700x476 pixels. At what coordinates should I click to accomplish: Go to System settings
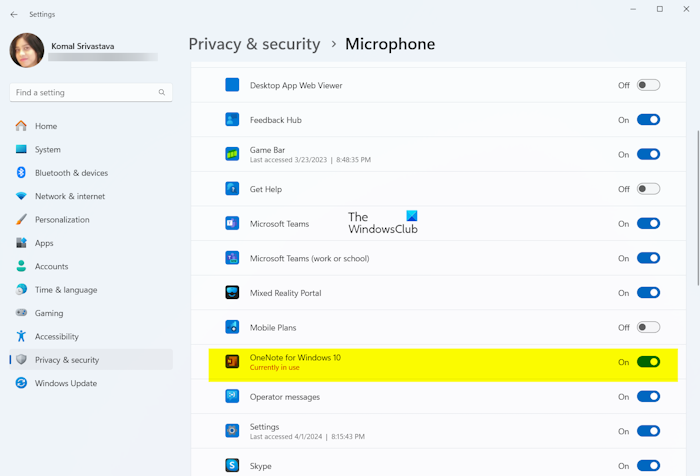[91, 149]
